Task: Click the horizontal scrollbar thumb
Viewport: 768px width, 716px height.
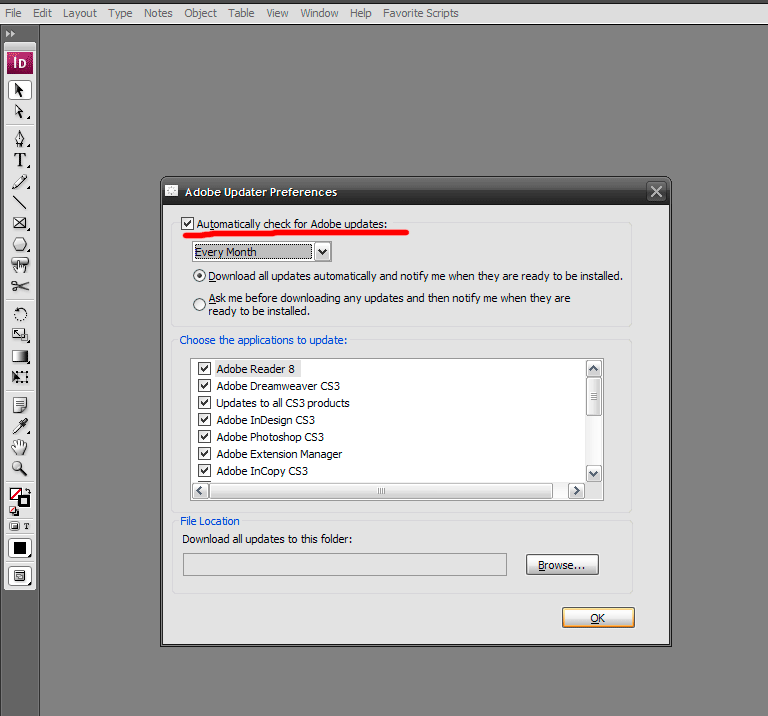Action: [x=381, y=491]
